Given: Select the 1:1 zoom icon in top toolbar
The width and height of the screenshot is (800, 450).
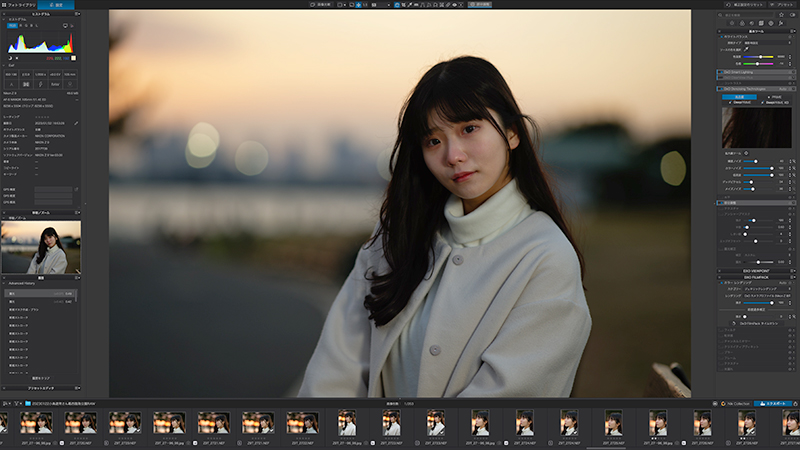Looking at the screenshot, I should coord(365,5).
